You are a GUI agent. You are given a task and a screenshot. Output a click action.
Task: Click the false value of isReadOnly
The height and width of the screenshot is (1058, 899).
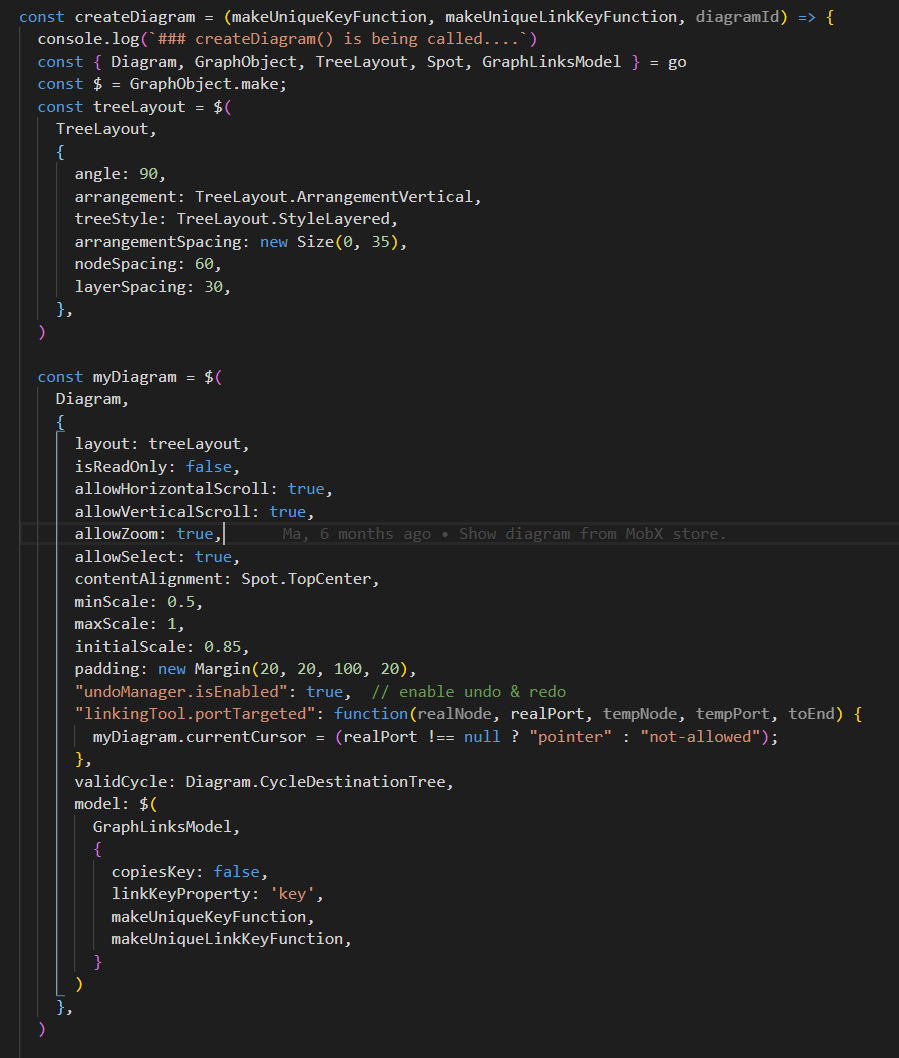pos(209,467)
